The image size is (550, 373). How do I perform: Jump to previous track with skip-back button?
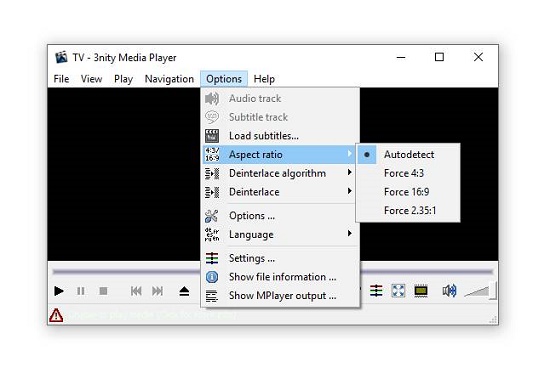tap(136, 291)
